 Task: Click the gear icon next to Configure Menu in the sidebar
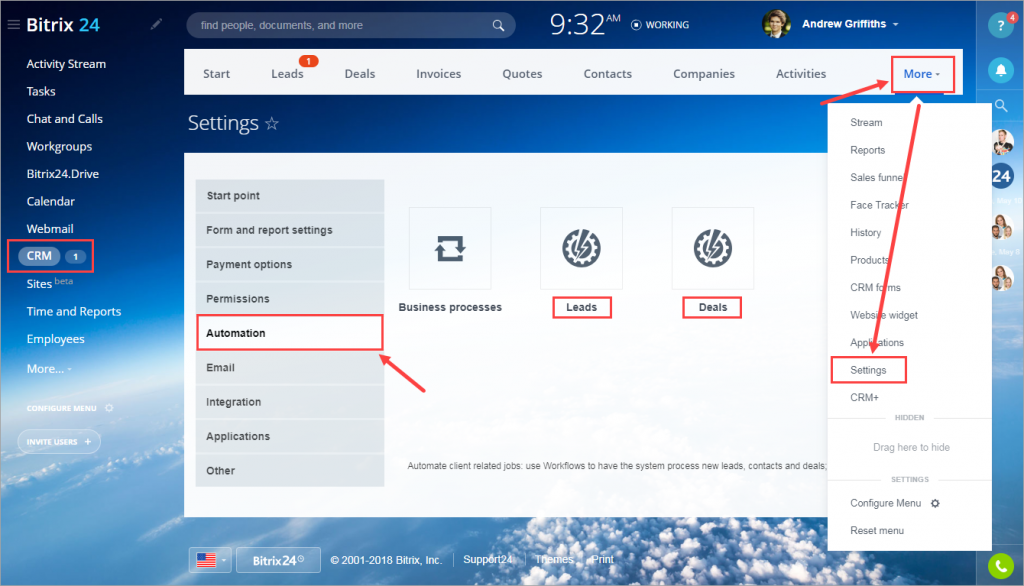tap(109, 408)
